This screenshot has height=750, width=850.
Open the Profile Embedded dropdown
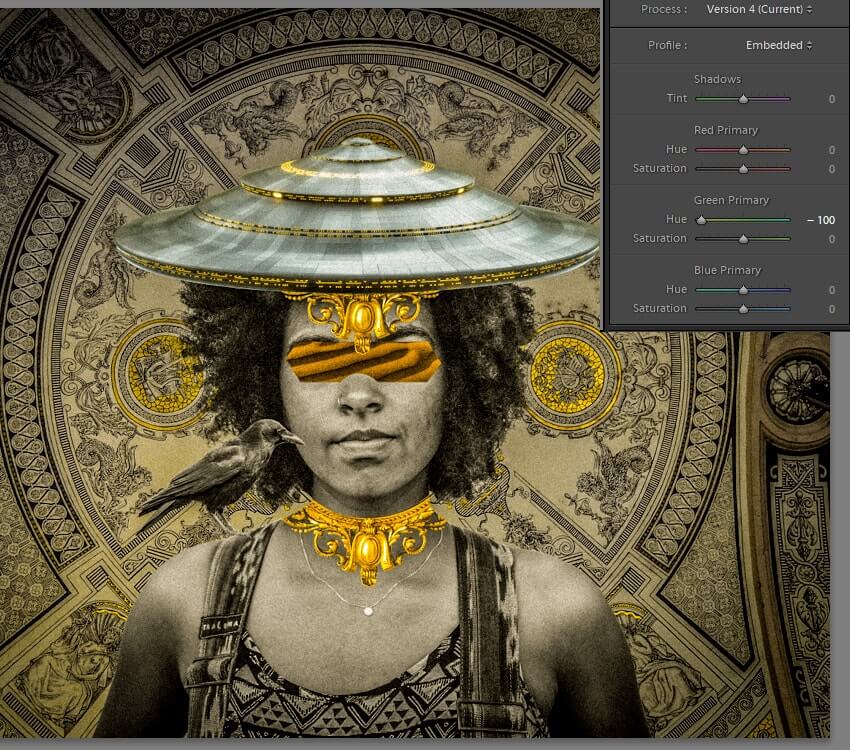778,45
